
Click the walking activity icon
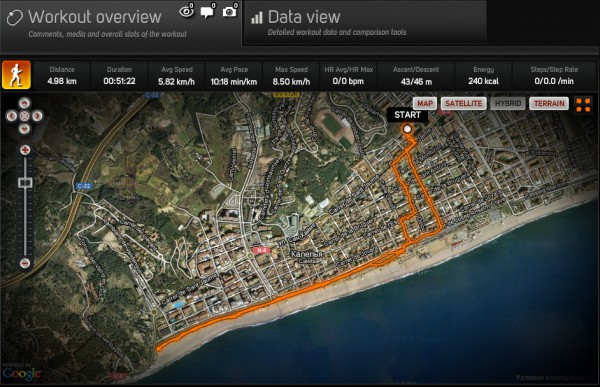pos(16,75)
